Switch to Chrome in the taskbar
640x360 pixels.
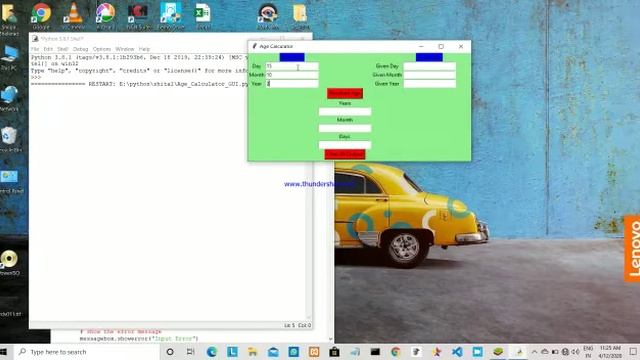point(396,352)
